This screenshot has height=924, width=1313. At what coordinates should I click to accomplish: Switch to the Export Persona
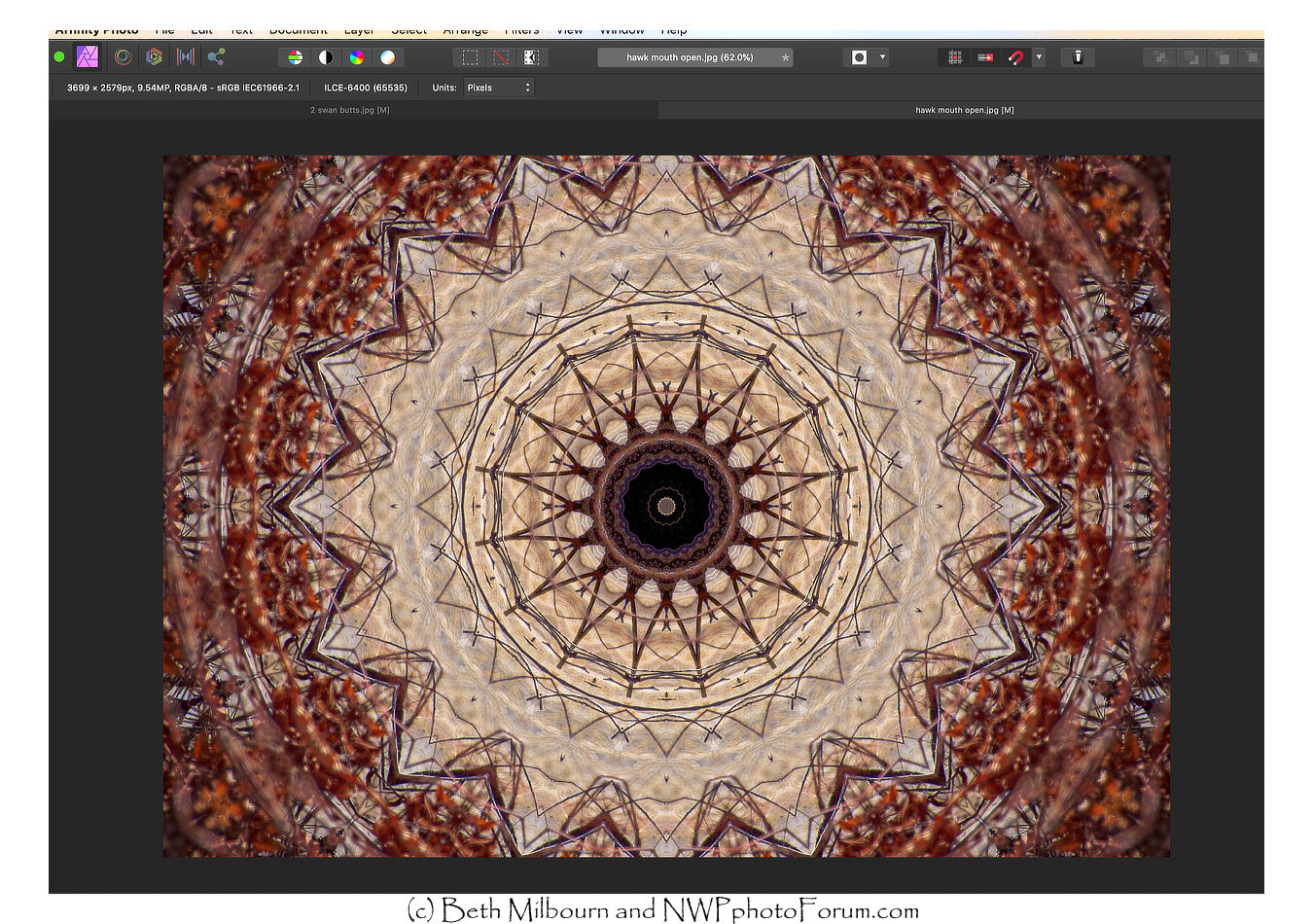(x=216, y=57)
